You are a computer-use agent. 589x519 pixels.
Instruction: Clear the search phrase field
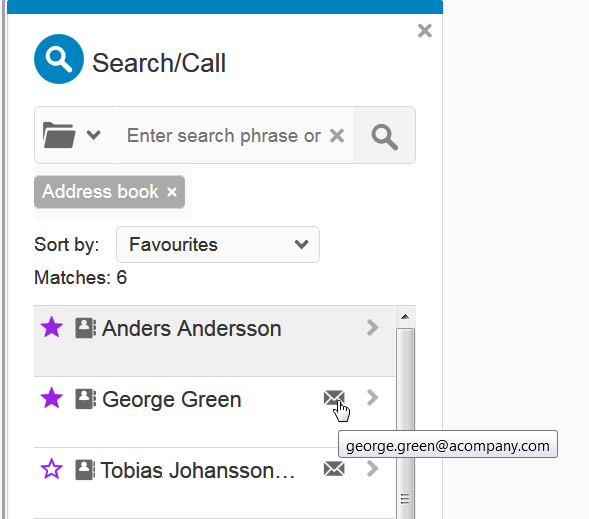click(337, 136)
